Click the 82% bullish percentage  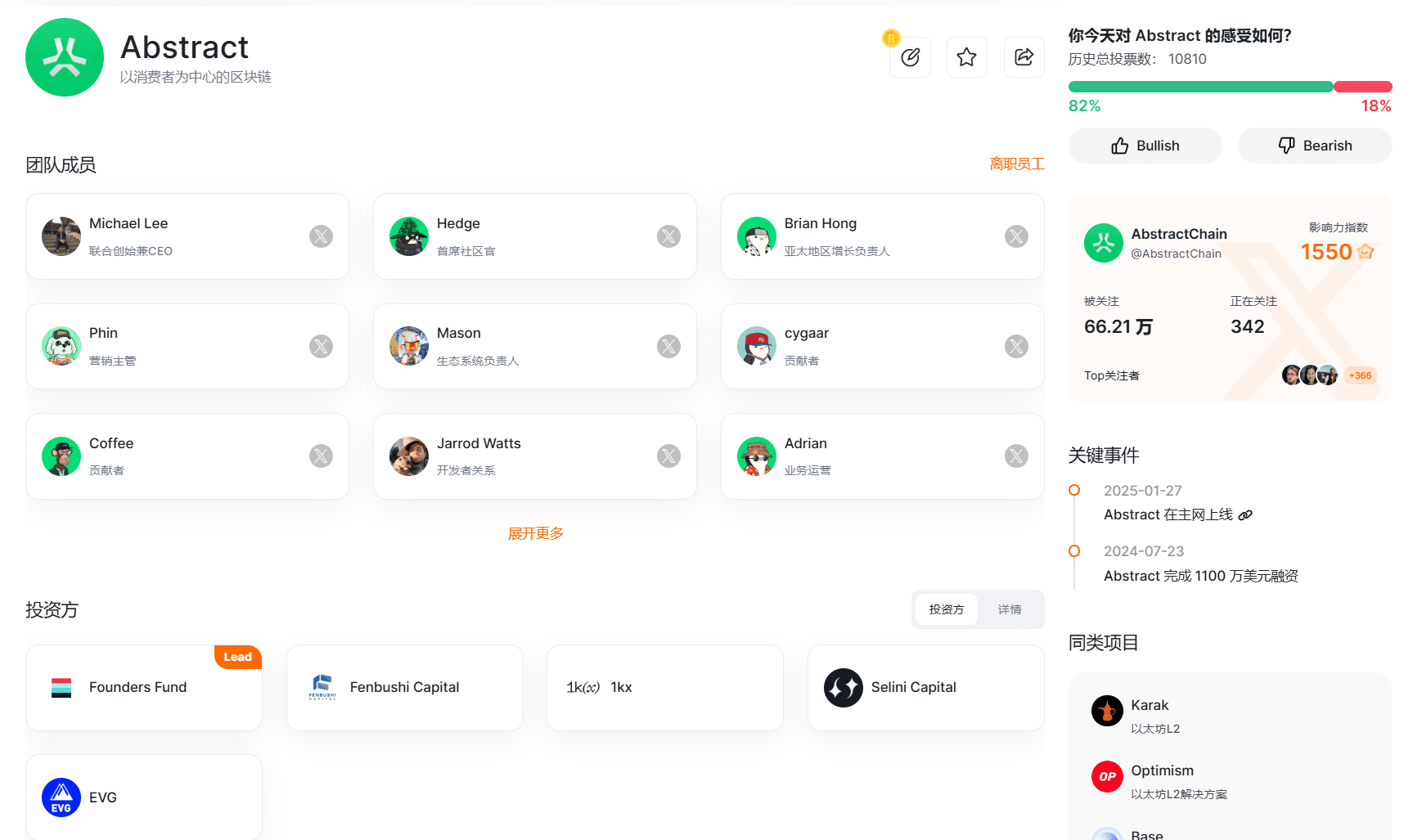(x=1084, y=106)
